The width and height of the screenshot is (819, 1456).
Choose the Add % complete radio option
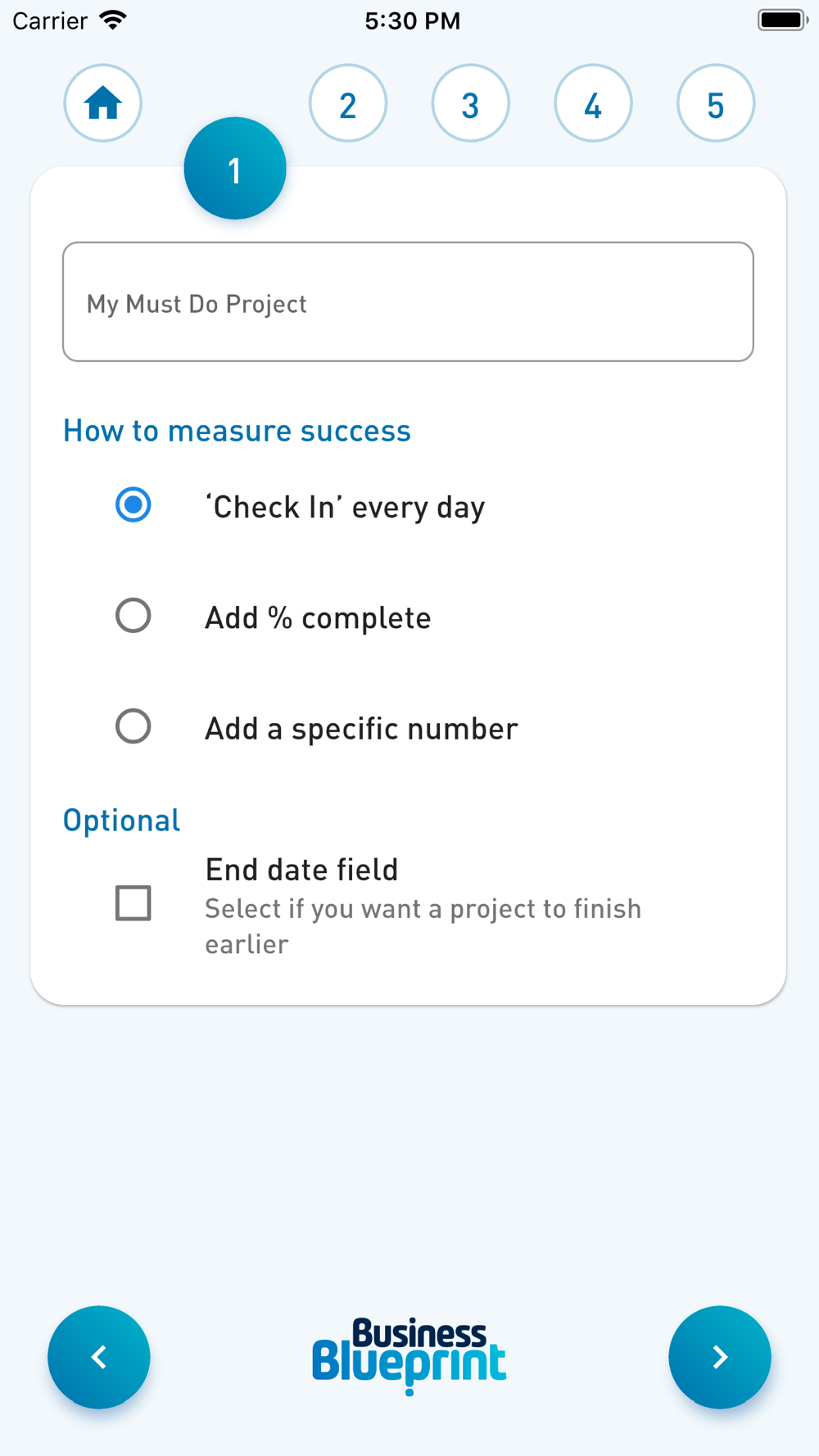(x=133, y=616)
